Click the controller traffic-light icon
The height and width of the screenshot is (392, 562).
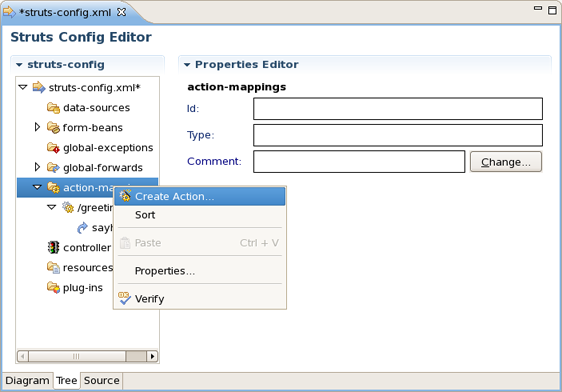click(53, 248)
